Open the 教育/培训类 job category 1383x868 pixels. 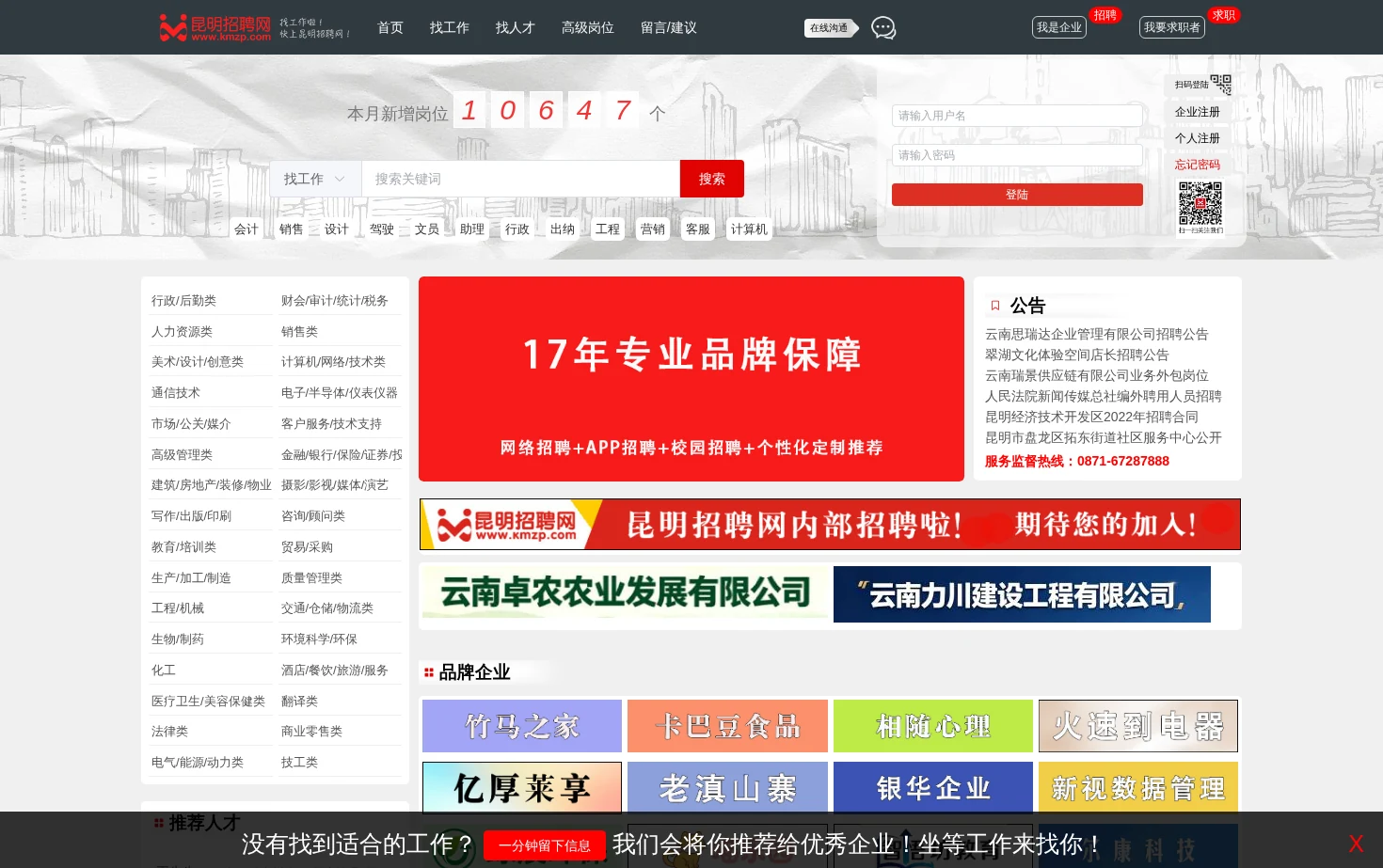click(184, 546)
